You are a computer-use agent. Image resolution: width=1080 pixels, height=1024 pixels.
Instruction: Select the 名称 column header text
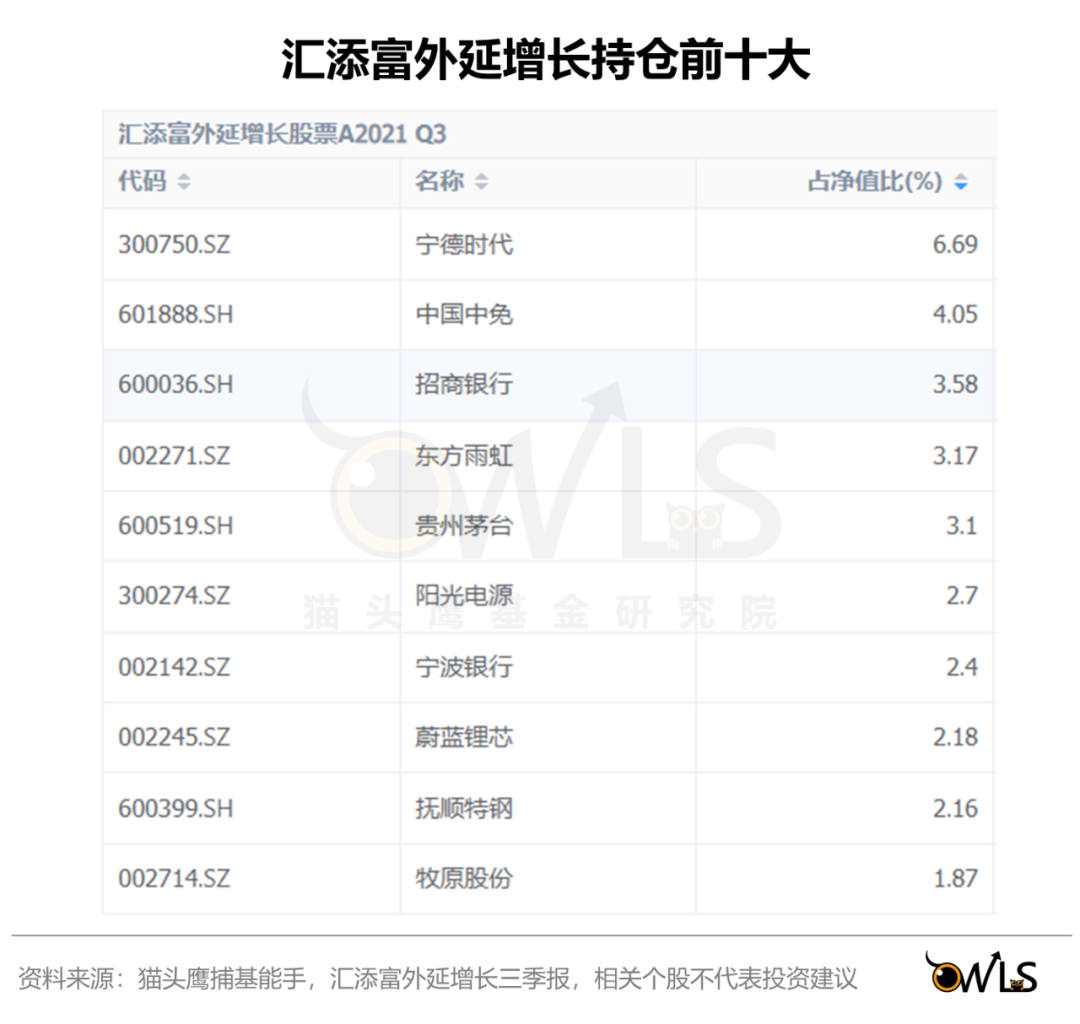click(439, 181)
